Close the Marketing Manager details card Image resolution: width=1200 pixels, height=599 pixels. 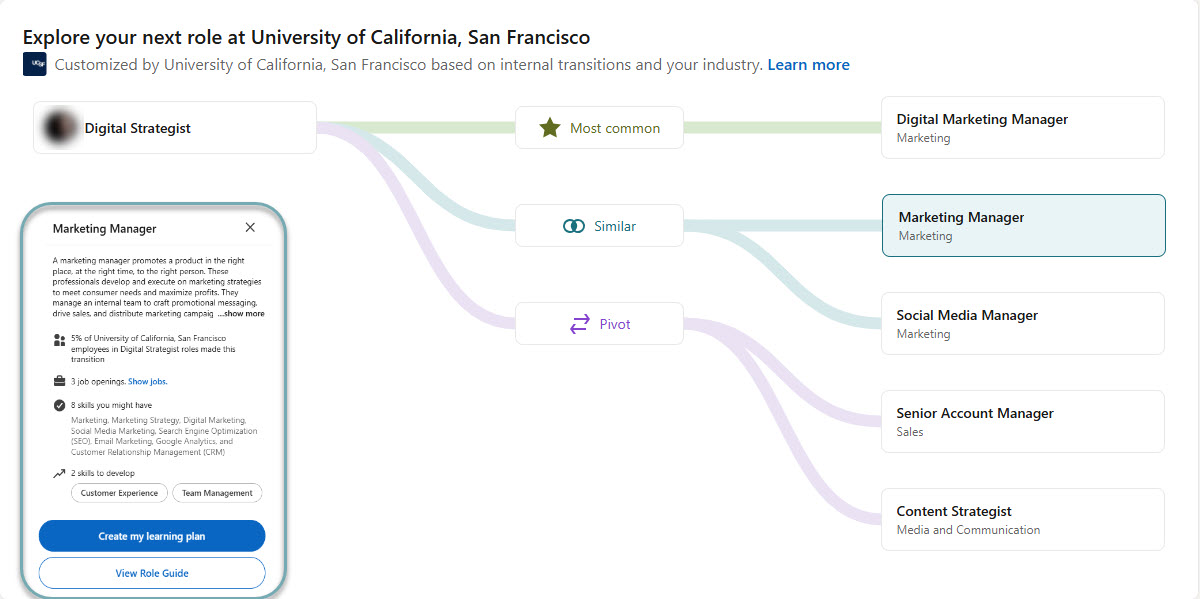point(250,228)
